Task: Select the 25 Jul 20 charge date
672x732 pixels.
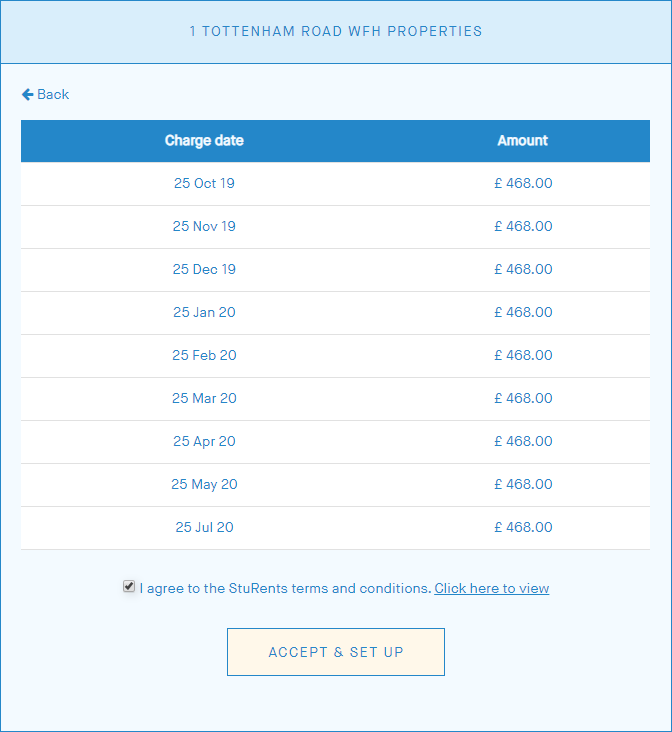Action: coord(204,527)
